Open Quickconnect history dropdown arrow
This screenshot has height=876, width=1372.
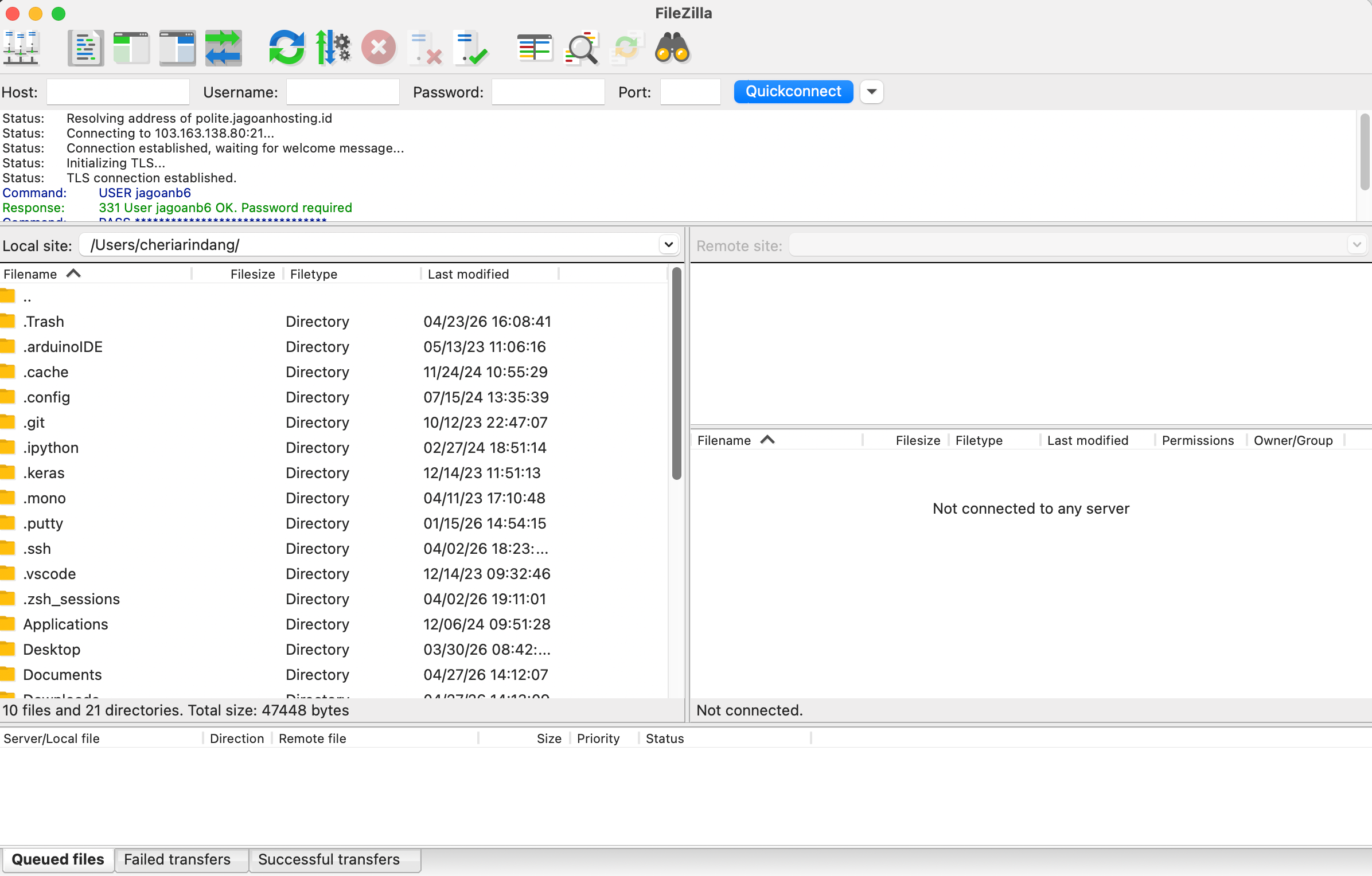click(x=871, y=92)
